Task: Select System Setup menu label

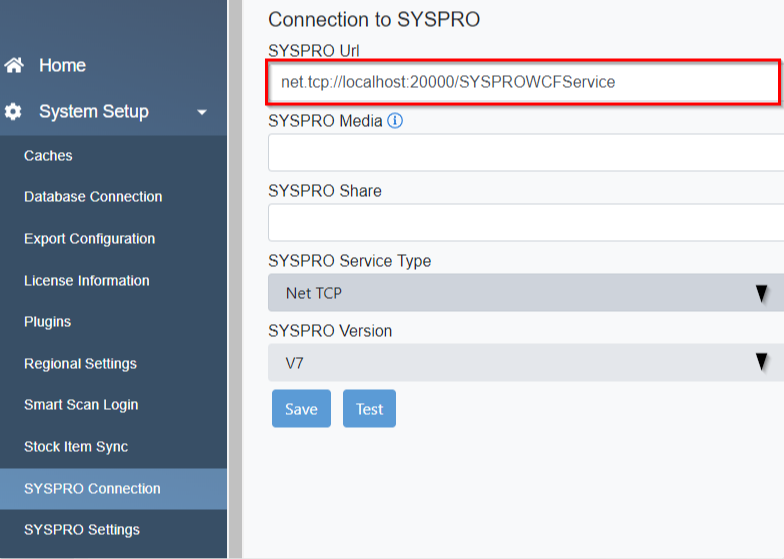Action: click(94, 112)
